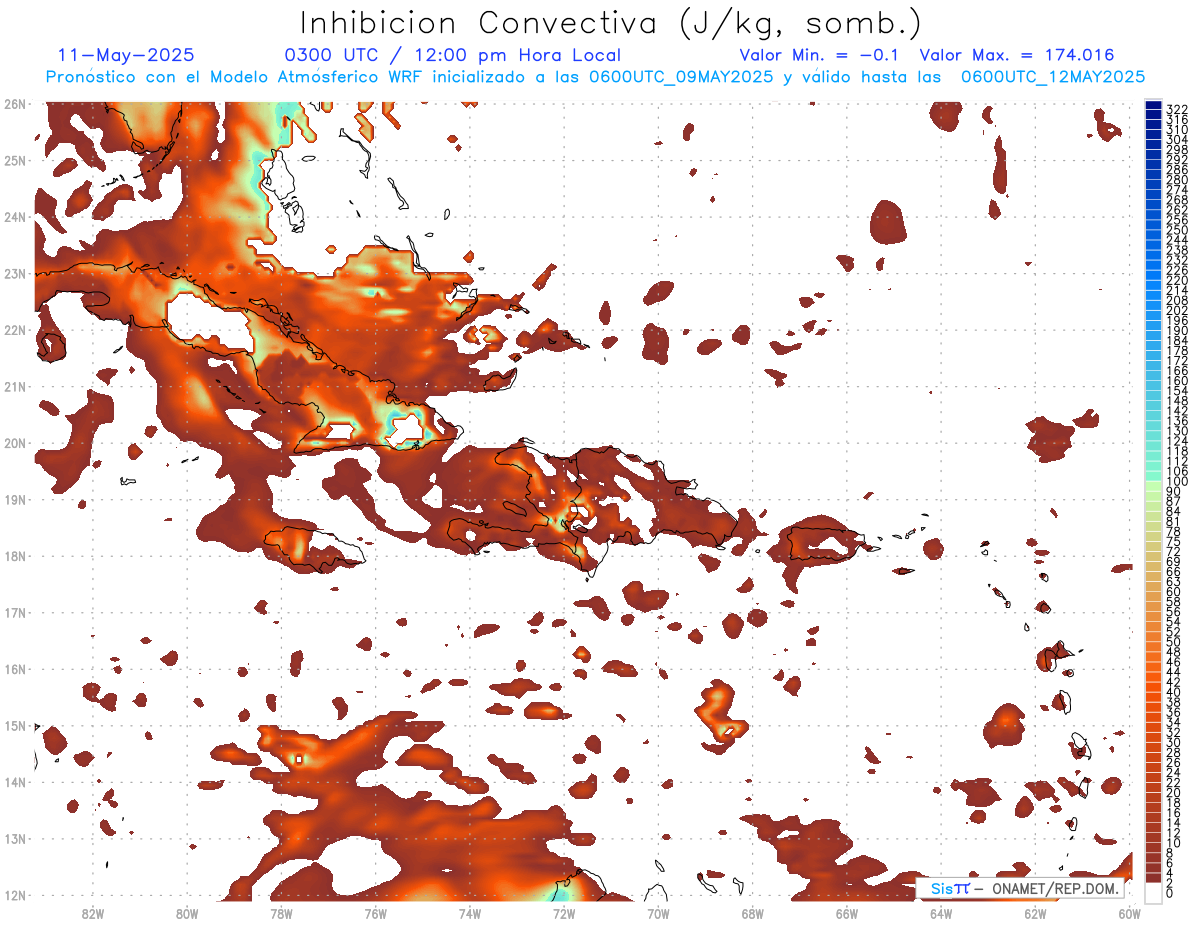
Task: Click the 'ONAMET/REP.DOM.' credit label
Action: [1055, 888]
